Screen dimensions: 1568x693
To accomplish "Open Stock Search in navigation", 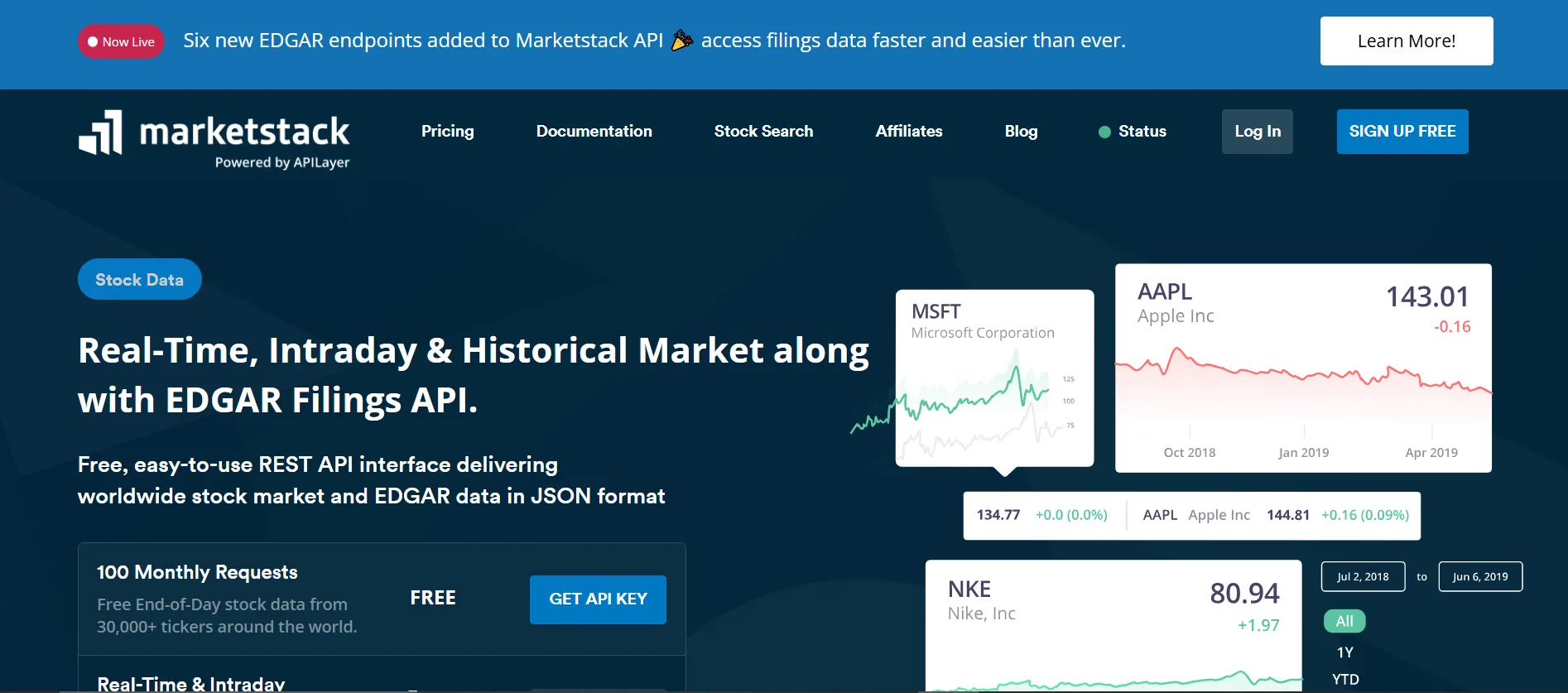I will click(x=763, y=131).
